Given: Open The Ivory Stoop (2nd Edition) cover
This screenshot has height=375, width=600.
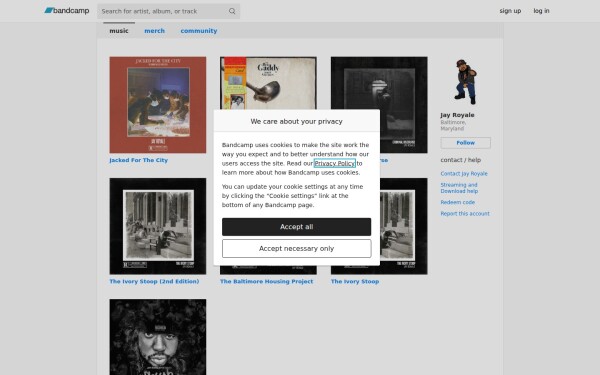Looking at the screenshot, I should tap(158, 226).
